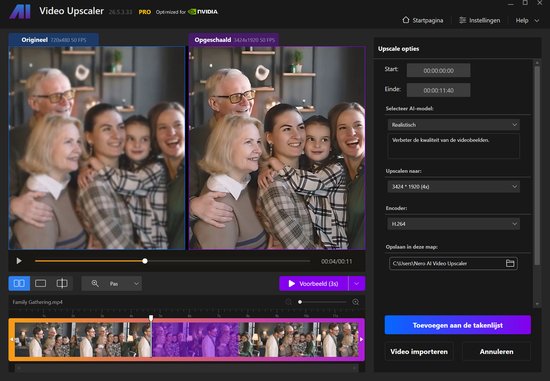Click the Upscale opties panel scrollbar
The image size is (550, 381).
537,165
